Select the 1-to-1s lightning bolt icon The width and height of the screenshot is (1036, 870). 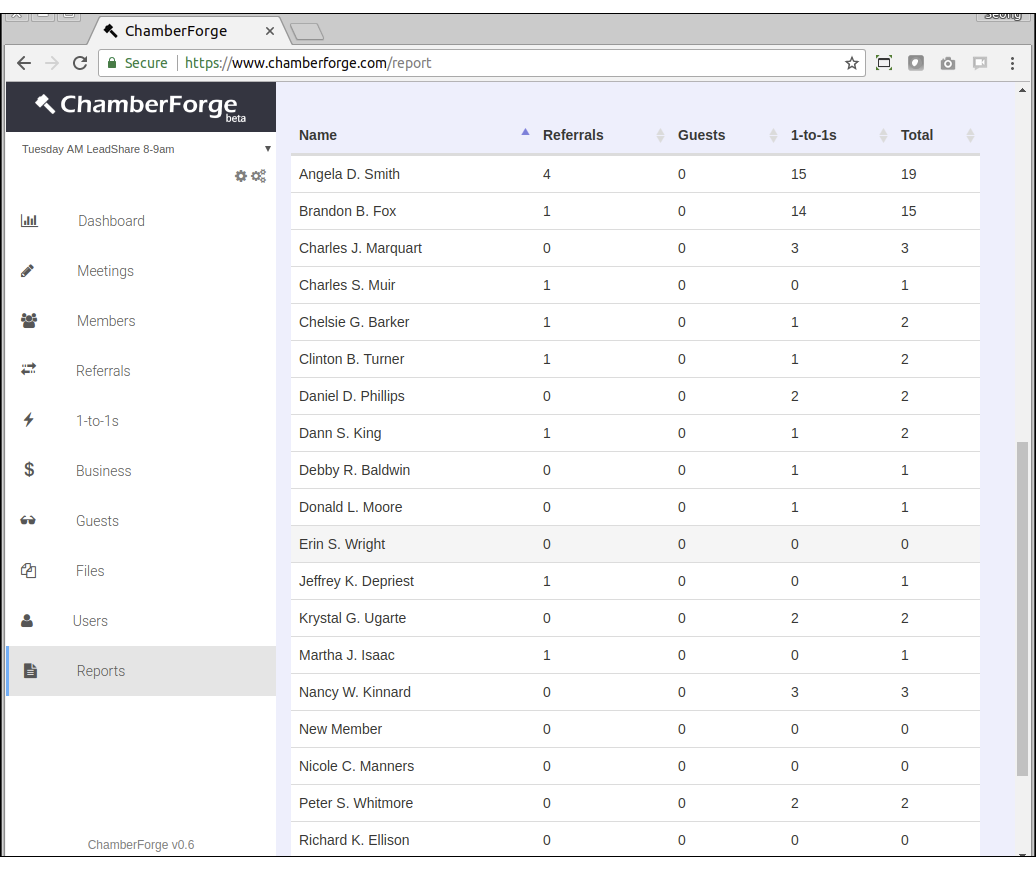tap(28, 420)
